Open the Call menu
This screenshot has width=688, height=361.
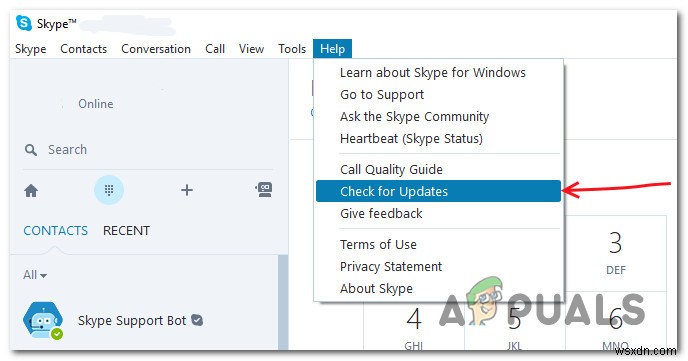(215, 49)
